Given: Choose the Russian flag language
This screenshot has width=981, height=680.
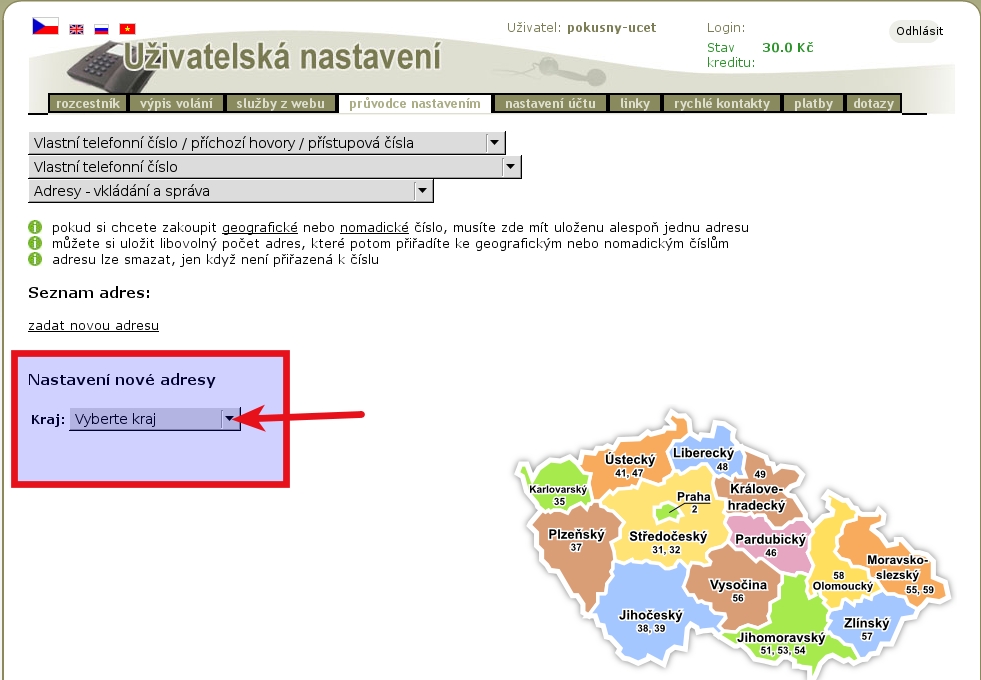Looking at the screenshot, I should [101, 29].
